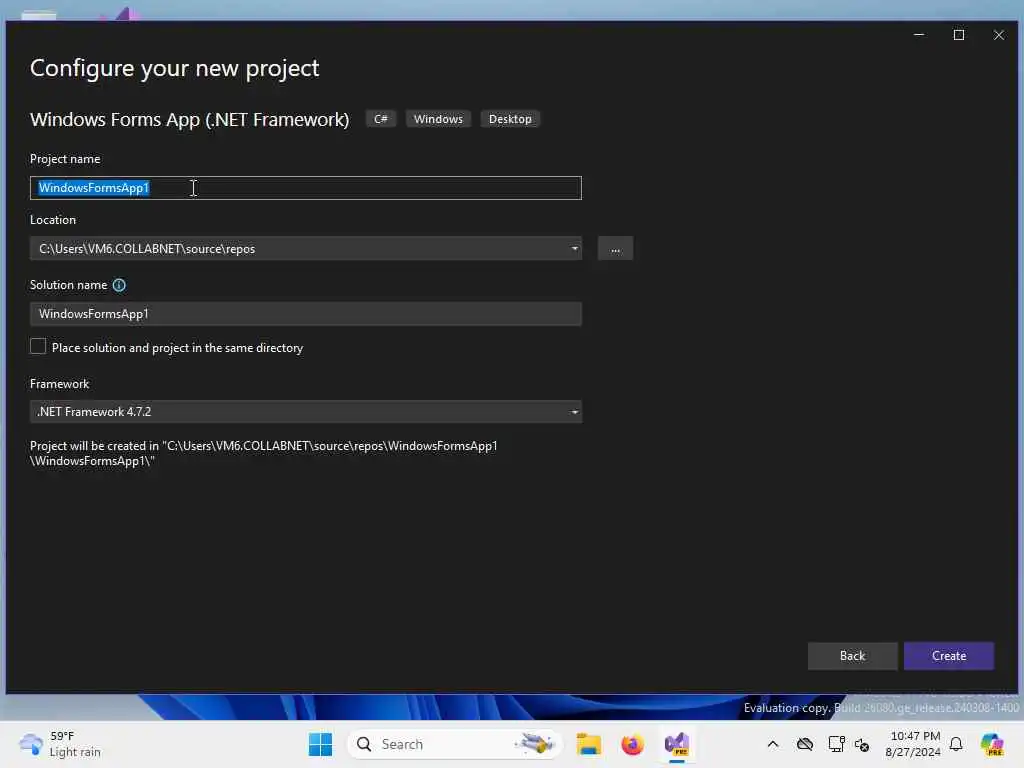
Task: Click the Visual Studio taskbar icon
Action: coord(677,744)
